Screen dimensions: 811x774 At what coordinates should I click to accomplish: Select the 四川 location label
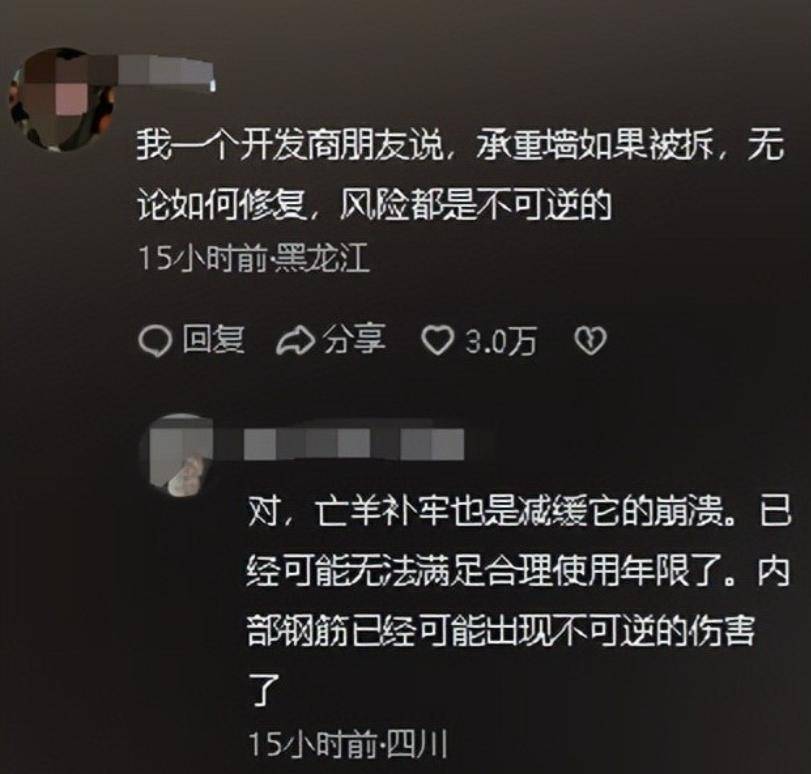tap(416, 744)
